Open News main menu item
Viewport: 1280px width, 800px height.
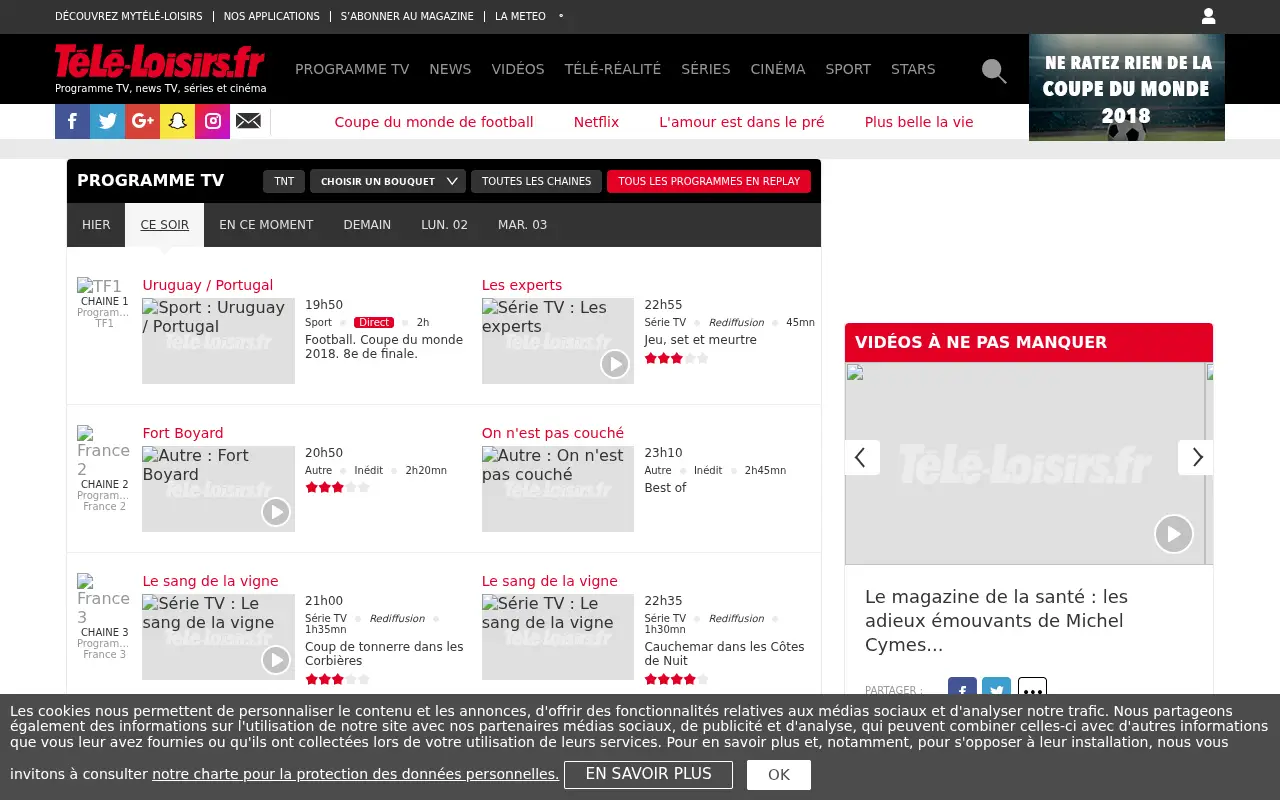pos(450,69)
